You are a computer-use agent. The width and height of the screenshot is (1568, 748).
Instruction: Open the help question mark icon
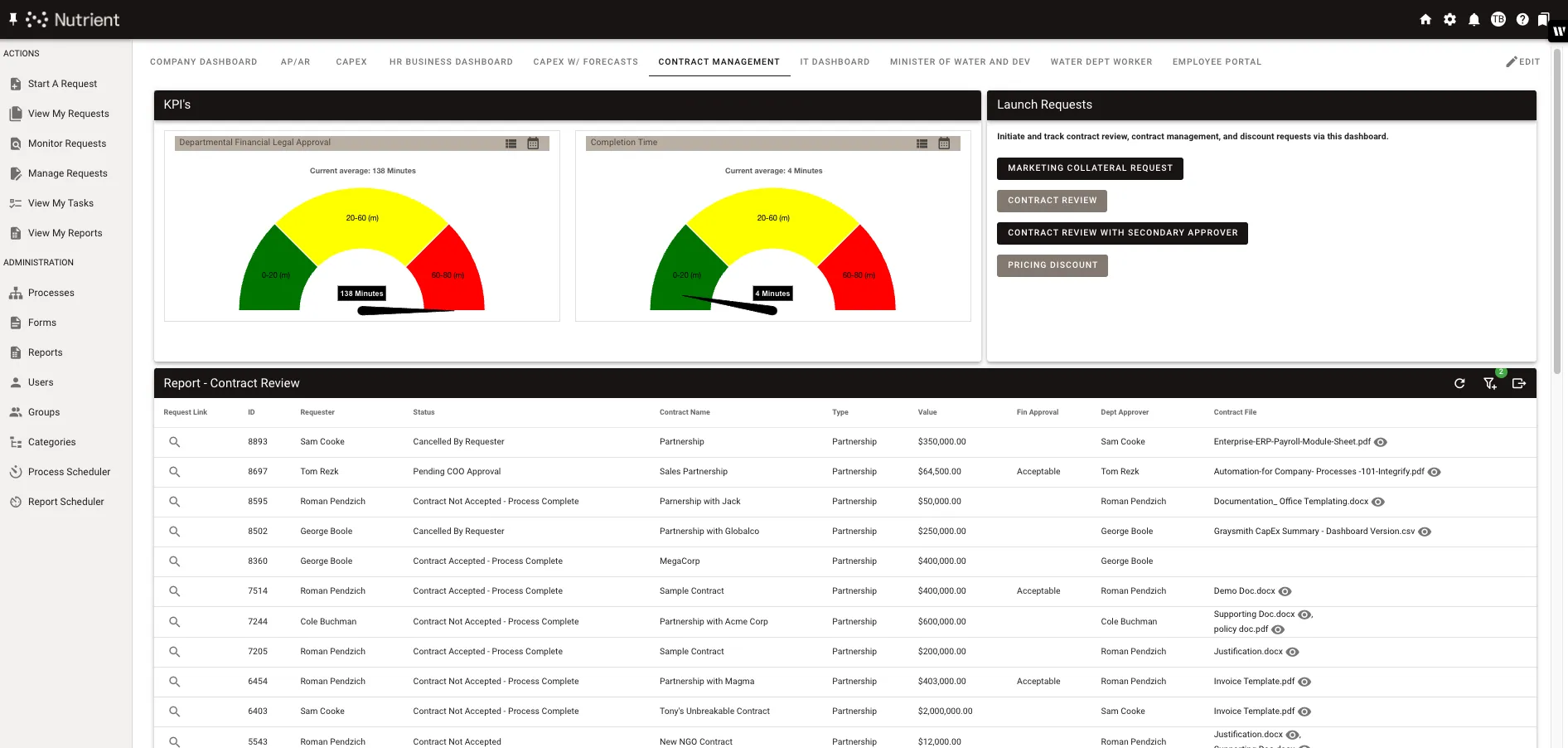click(1522, 18)
